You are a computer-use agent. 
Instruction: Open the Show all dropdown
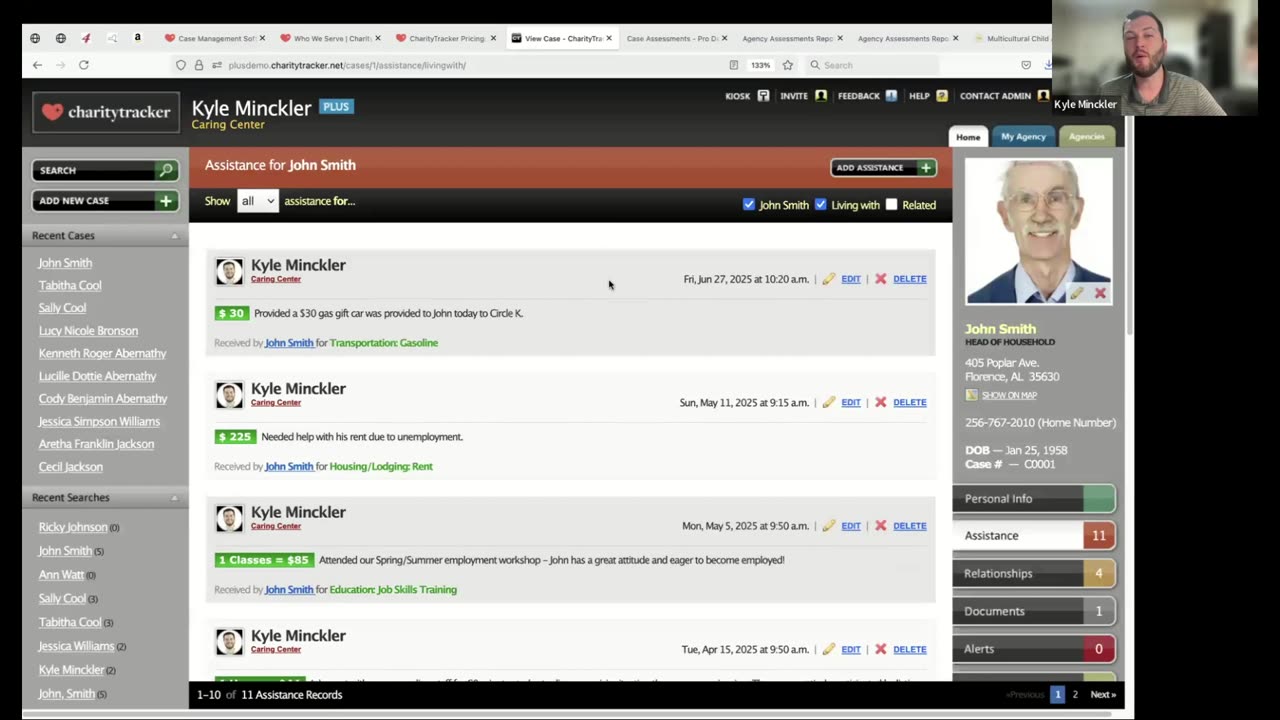point(257,201)
